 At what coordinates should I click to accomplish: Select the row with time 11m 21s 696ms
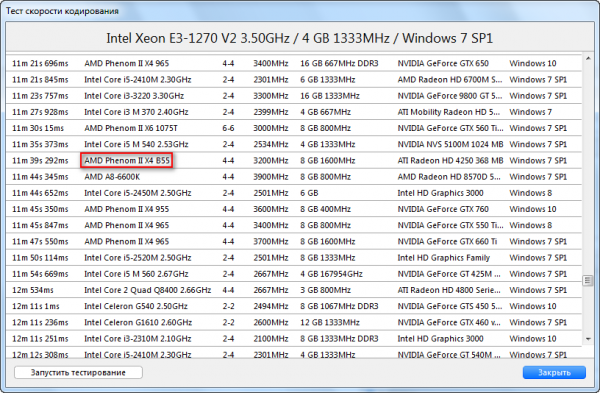(x=294, y=63)
